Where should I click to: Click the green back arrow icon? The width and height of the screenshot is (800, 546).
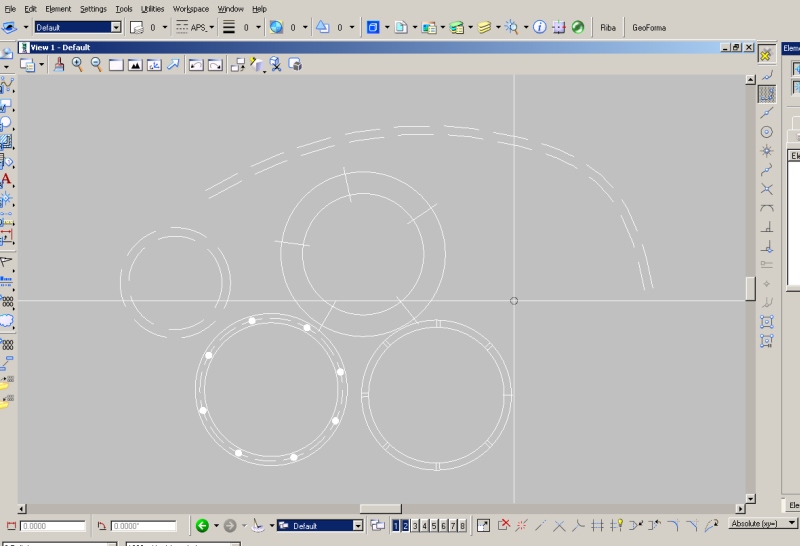tap(202, 526)
